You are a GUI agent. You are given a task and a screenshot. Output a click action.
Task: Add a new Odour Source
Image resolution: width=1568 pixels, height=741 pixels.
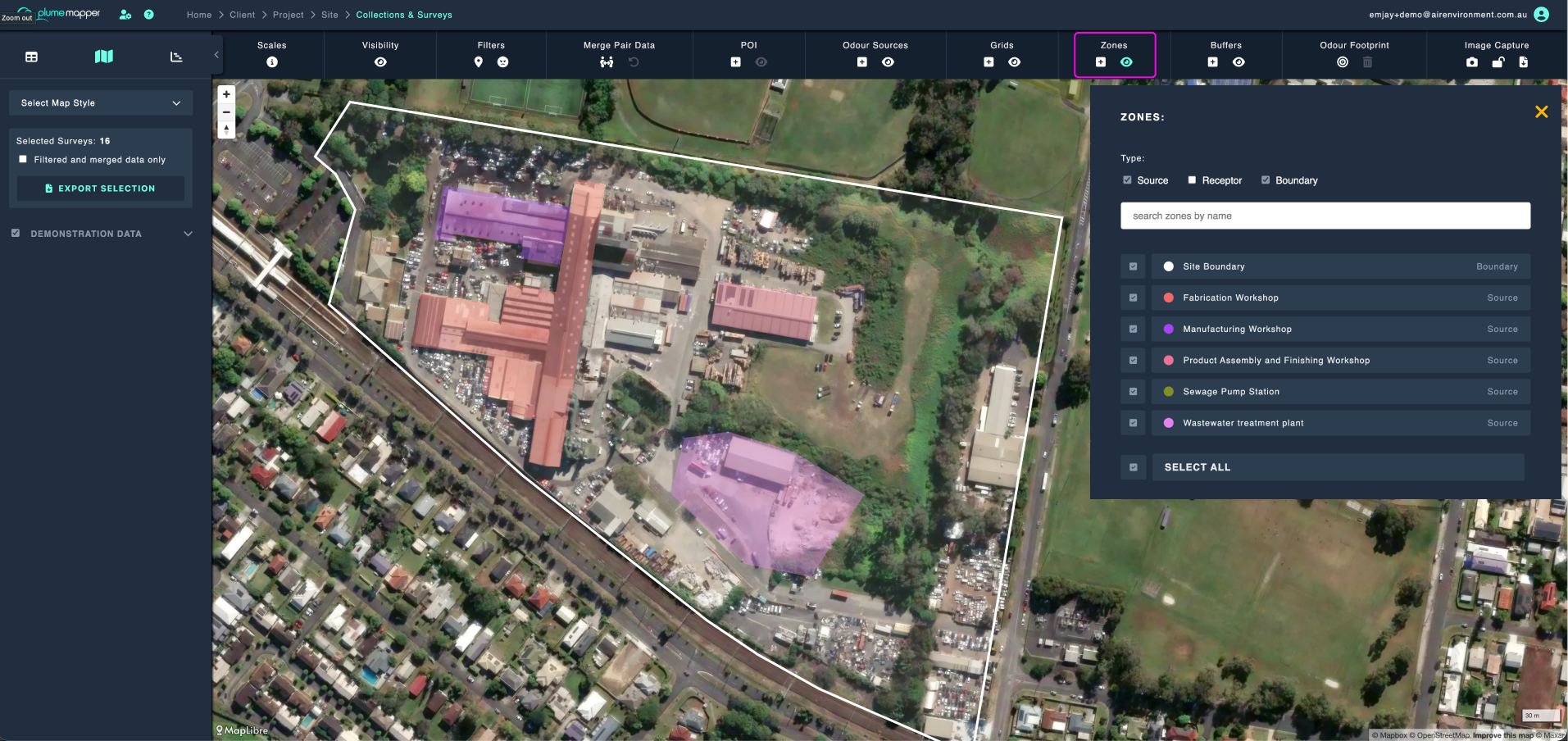point(862,62)
